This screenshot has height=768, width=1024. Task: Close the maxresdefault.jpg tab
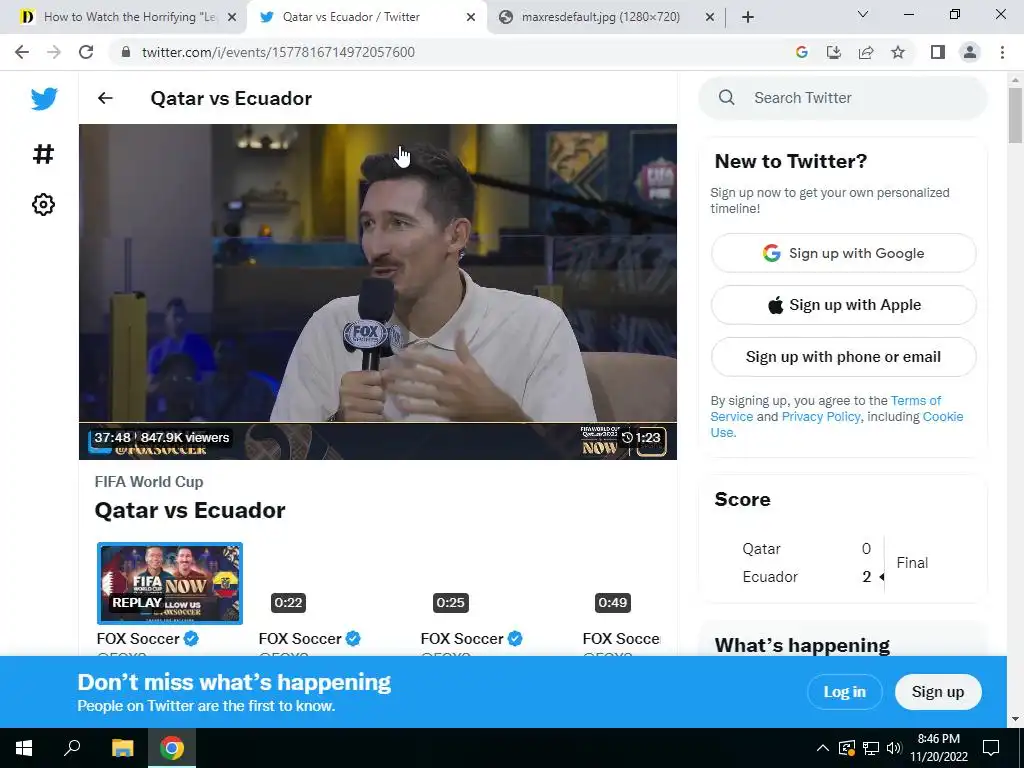(x=710, y=17)
